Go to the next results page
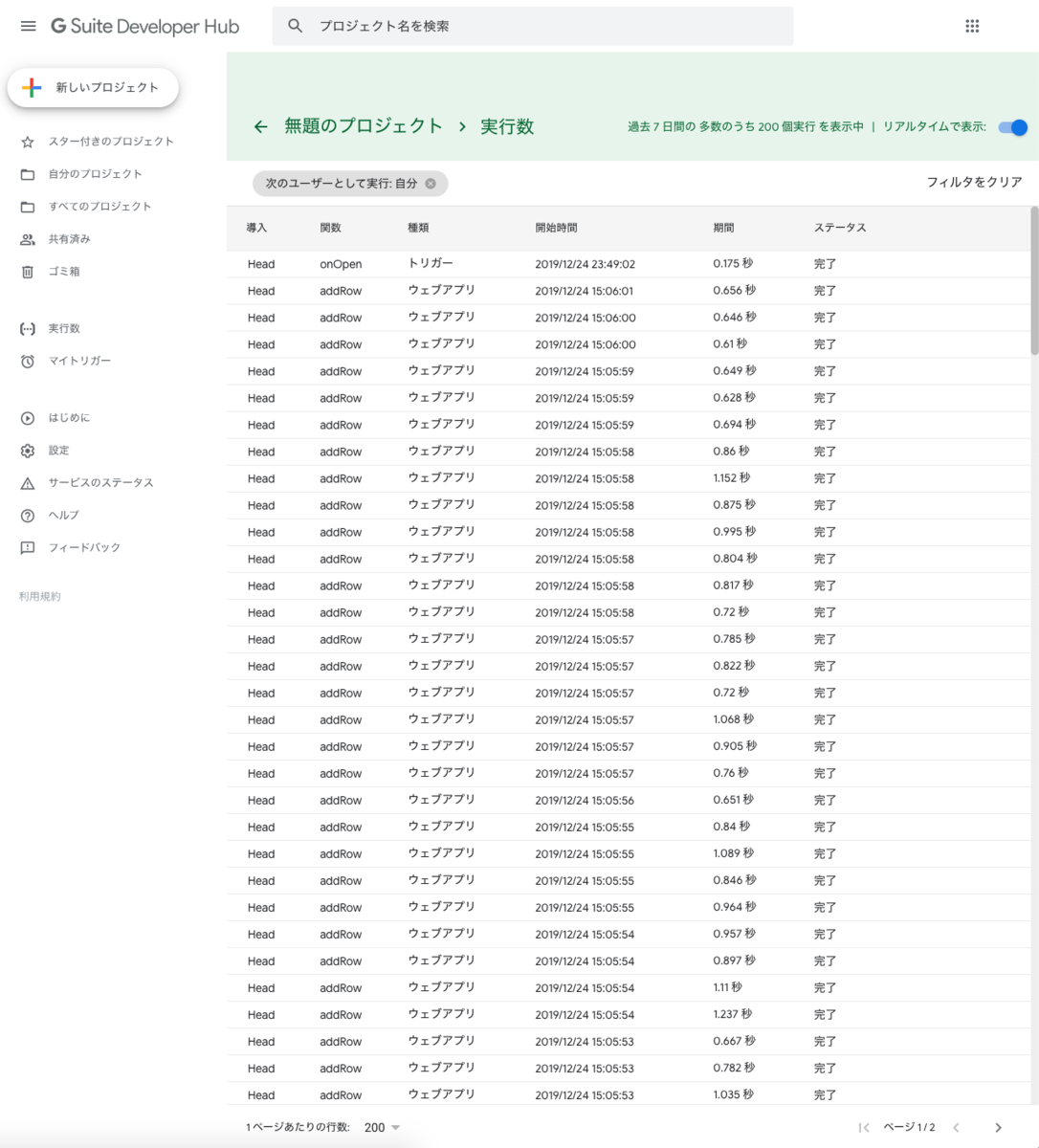Screen dimensions: 1039x1148 pyautogui.click(x=998, y=1128)
